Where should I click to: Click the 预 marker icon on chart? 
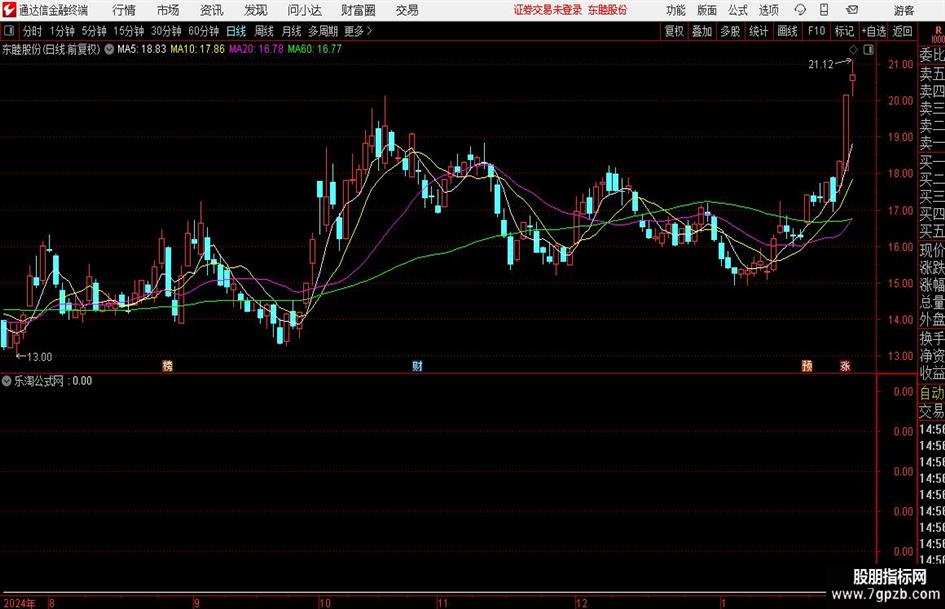[807, 366]
